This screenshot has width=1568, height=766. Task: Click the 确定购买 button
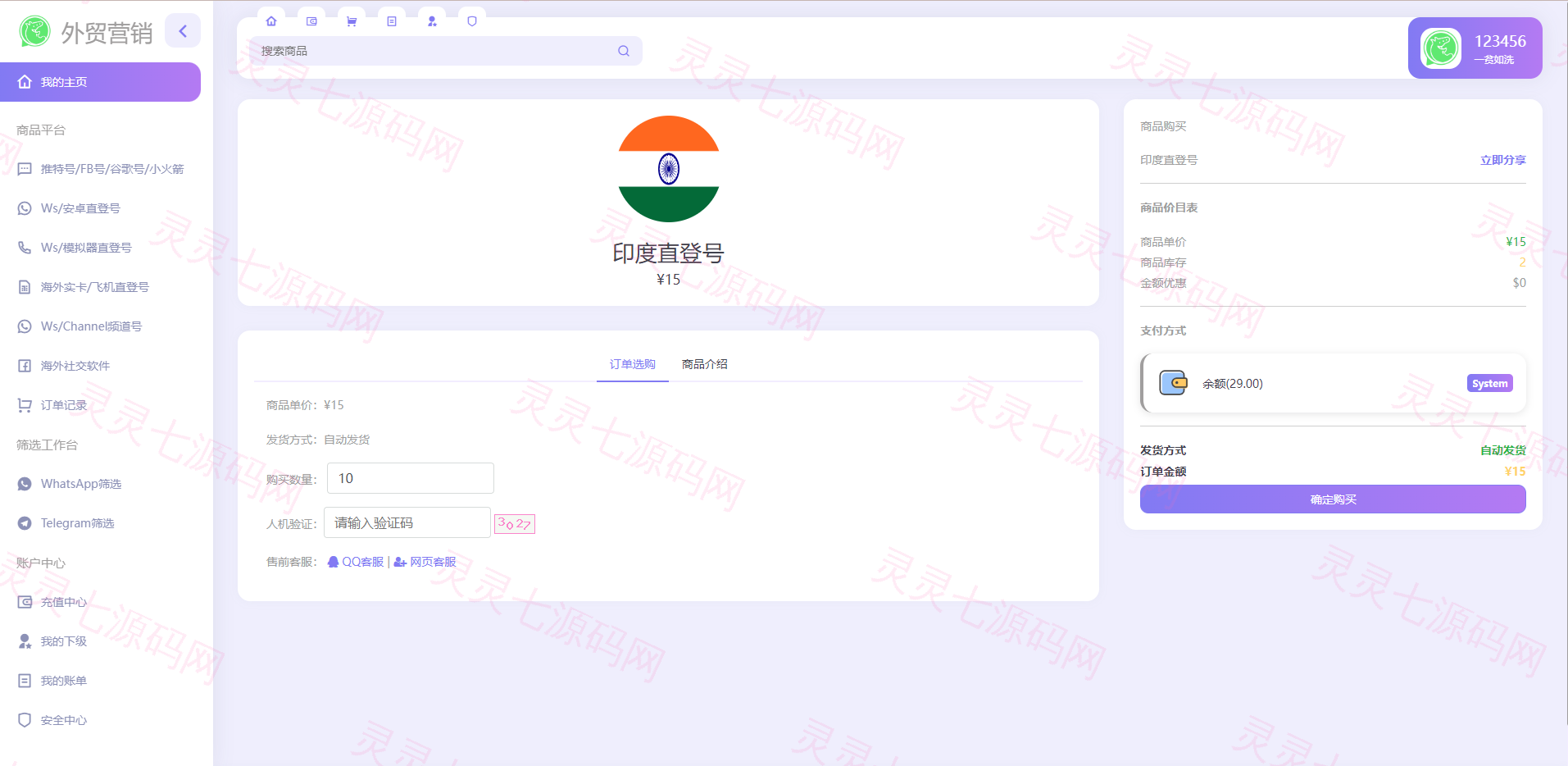click(1333, 499)
